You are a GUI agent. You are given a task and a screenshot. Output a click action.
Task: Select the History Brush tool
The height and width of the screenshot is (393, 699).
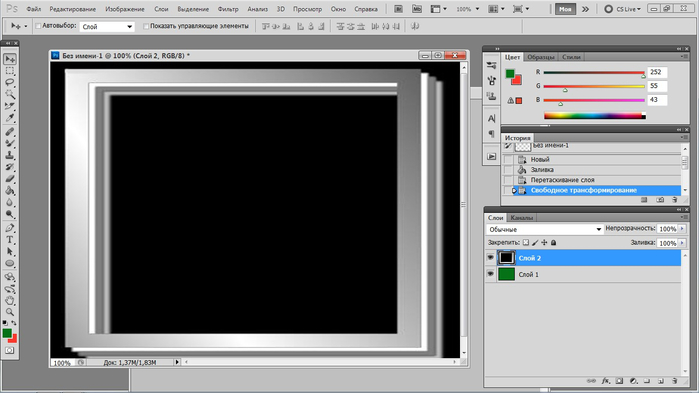tap(10, 167)
